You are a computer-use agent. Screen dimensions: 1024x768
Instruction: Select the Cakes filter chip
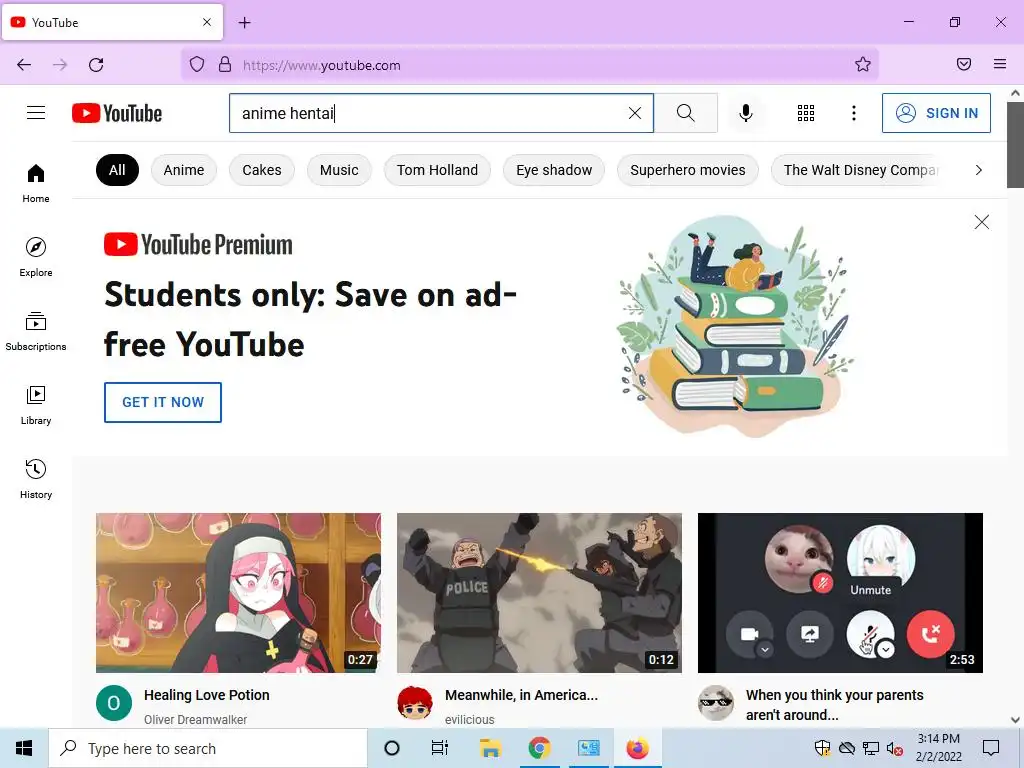click(261, 170)
